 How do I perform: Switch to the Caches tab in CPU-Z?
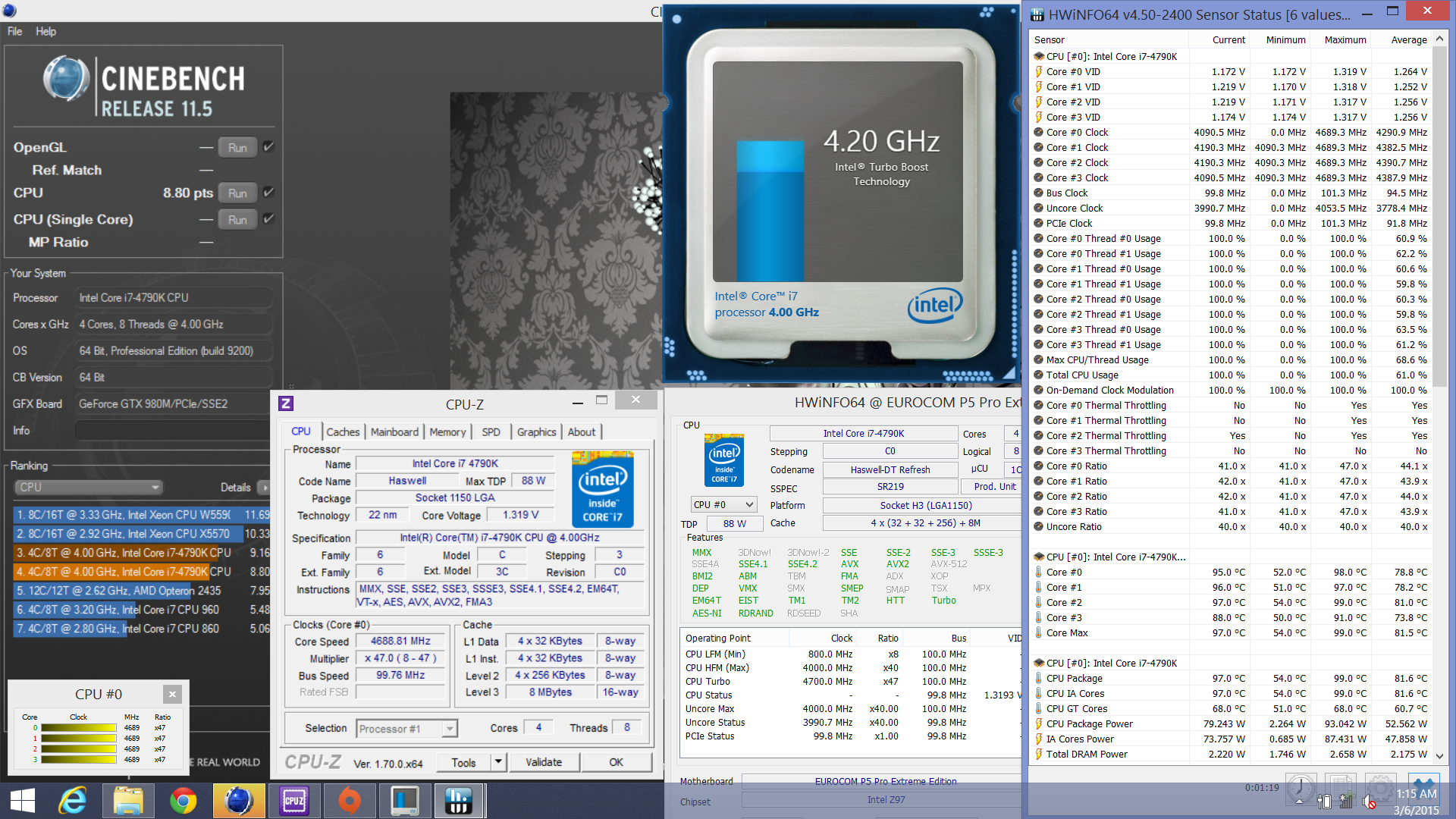343,432
